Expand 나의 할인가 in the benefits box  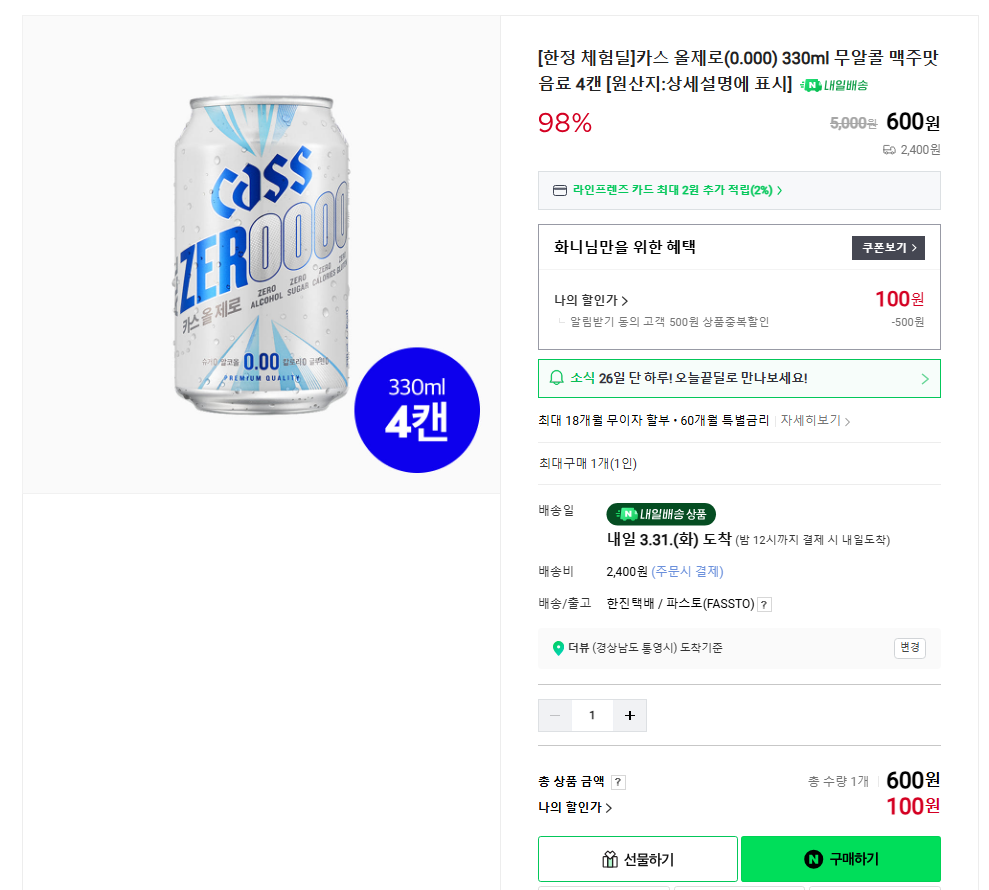591,300
